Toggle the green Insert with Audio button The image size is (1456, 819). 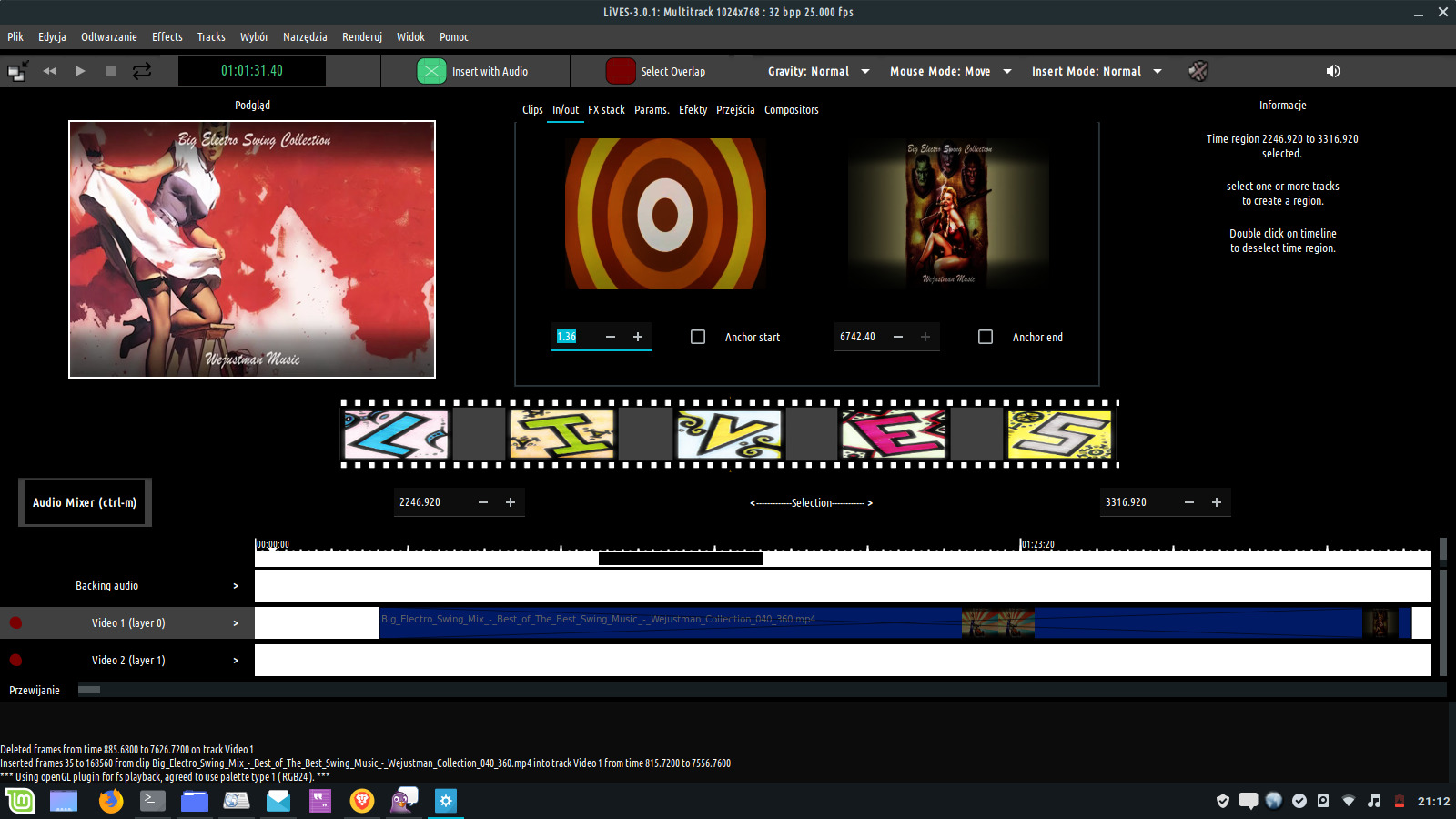tap(431, 71)
